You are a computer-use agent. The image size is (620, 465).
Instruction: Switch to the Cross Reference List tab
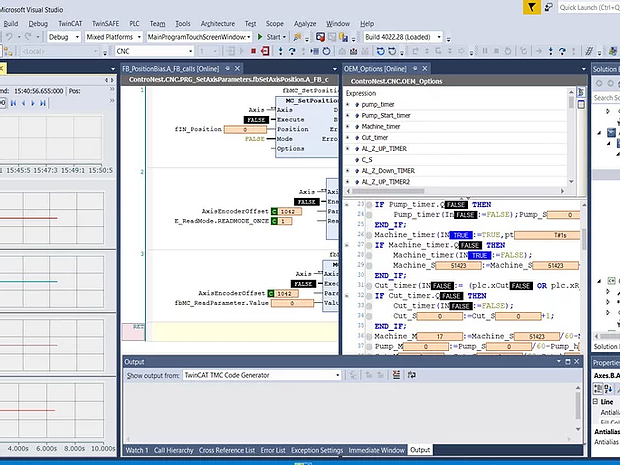click(227, 450)
